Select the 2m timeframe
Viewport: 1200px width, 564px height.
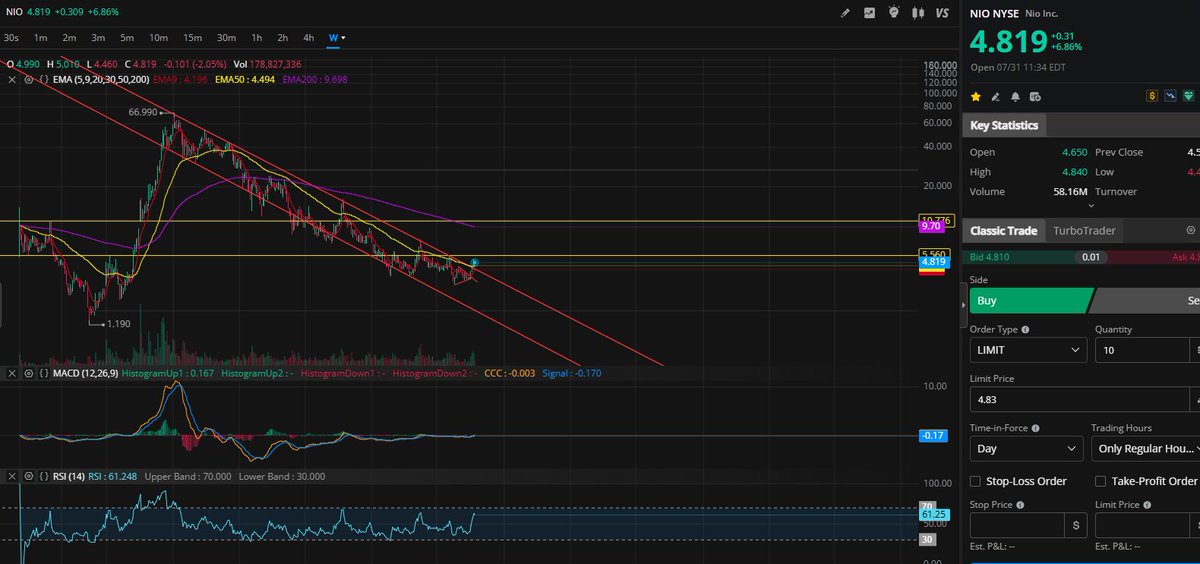tap(69, 38)
